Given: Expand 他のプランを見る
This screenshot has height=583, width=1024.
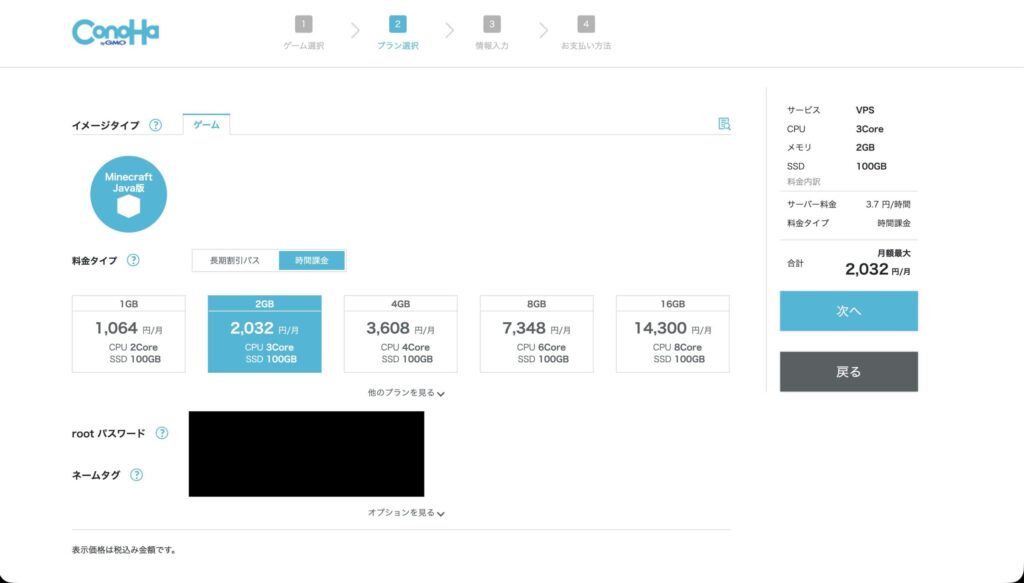Looking at the screenshot, I should [406, 393].
